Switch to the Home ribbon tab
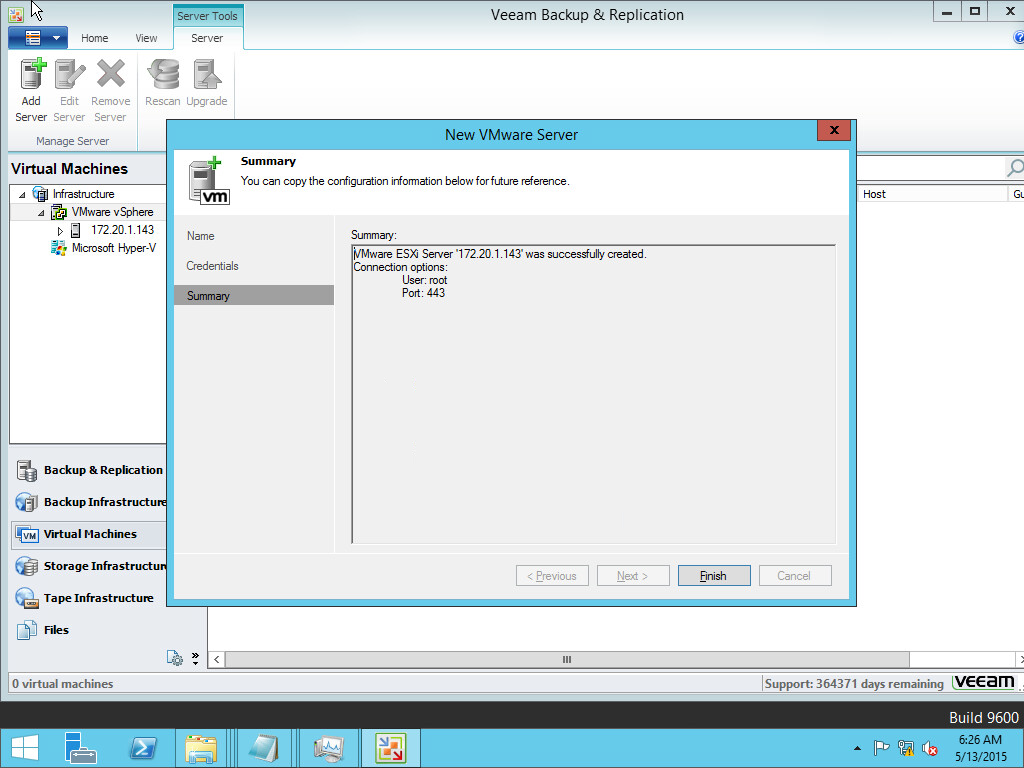The height and width of the screenshot is (768, 1024). tap(95, 38)
